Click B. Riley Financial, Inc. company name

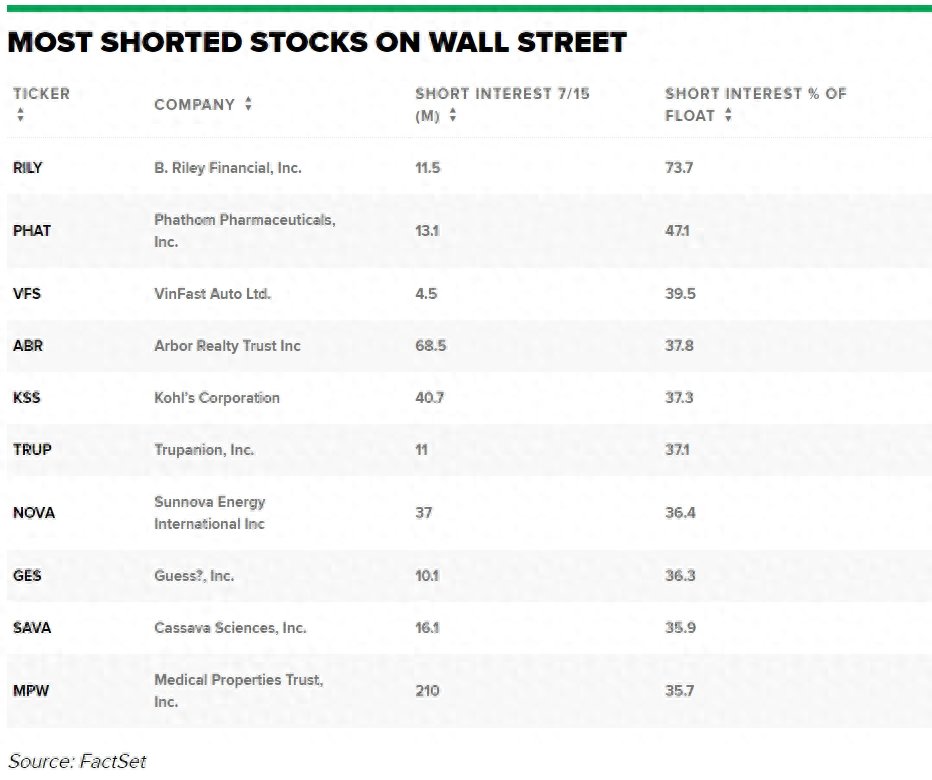coord(228,168)
